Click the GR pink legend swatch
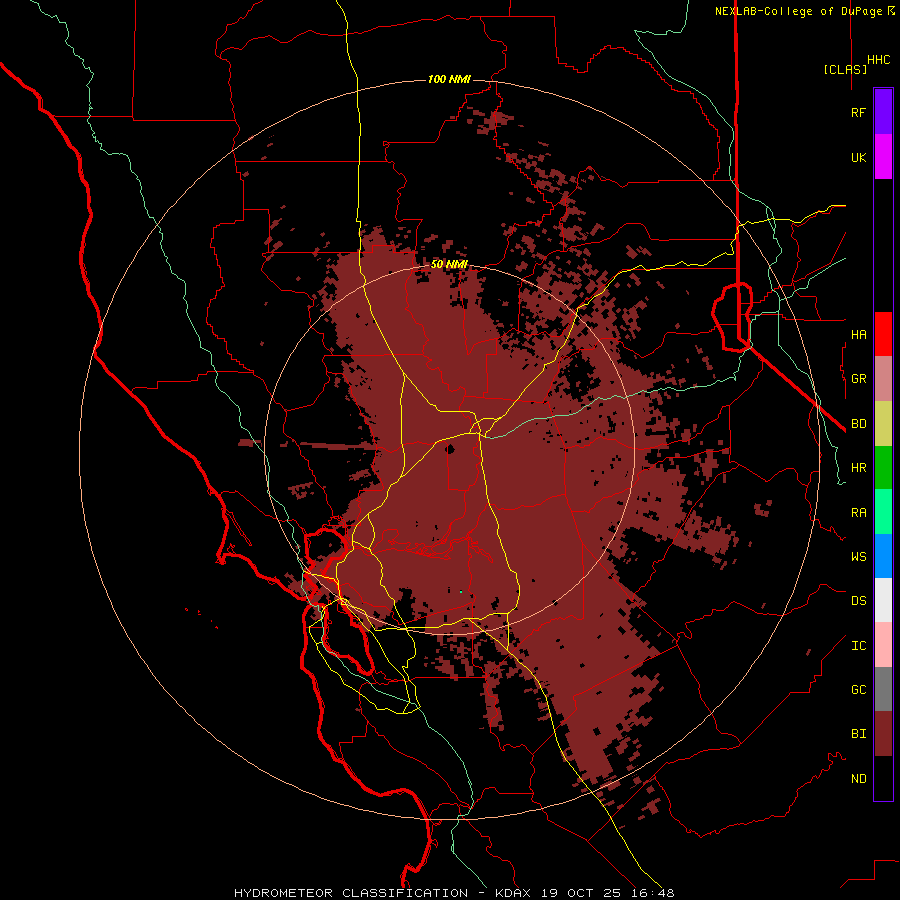This screenshot has height=900, width=900. coord(883,379)
